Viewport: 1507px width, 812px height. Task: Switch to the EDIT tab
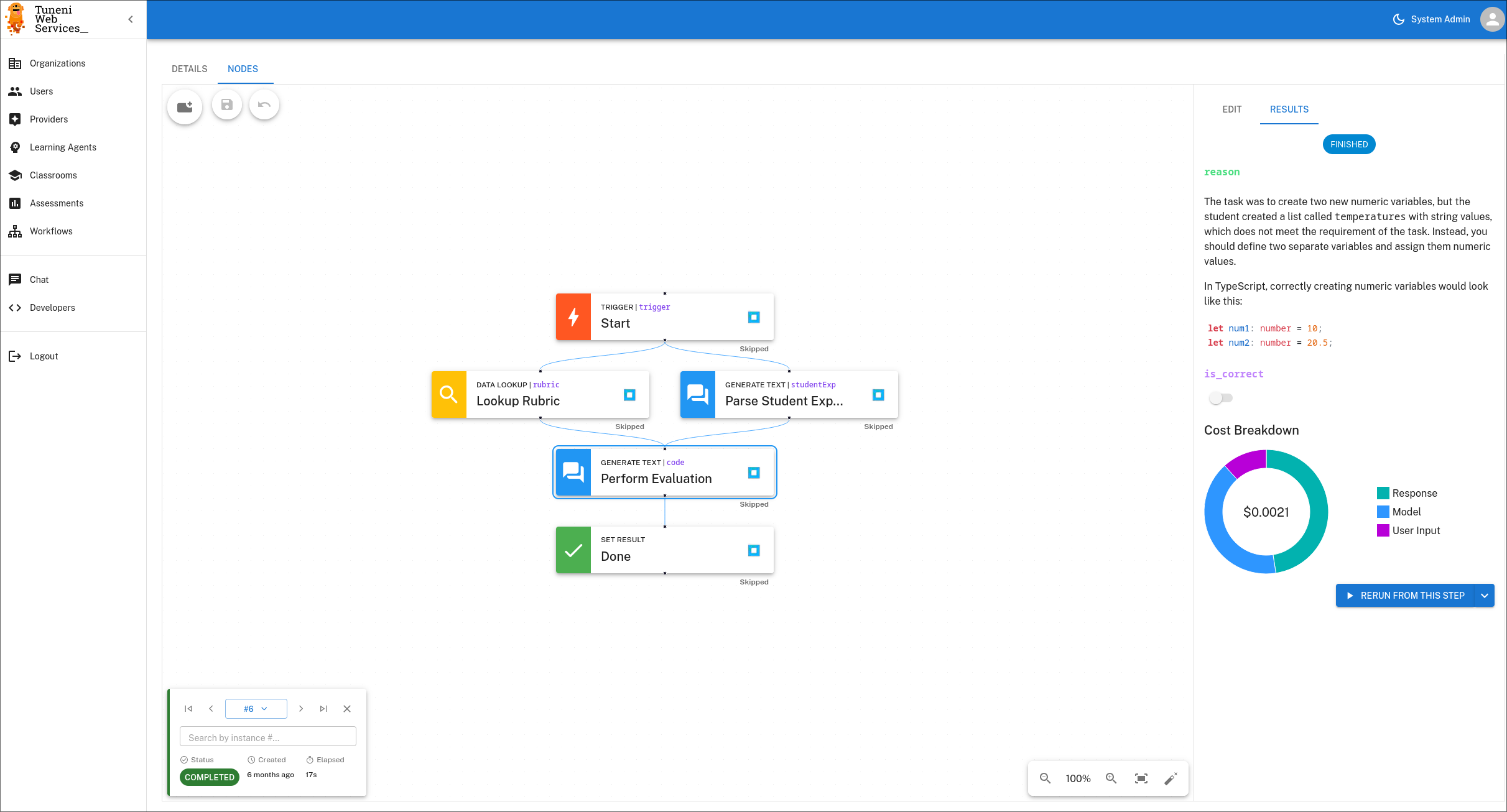point(1231,109)
